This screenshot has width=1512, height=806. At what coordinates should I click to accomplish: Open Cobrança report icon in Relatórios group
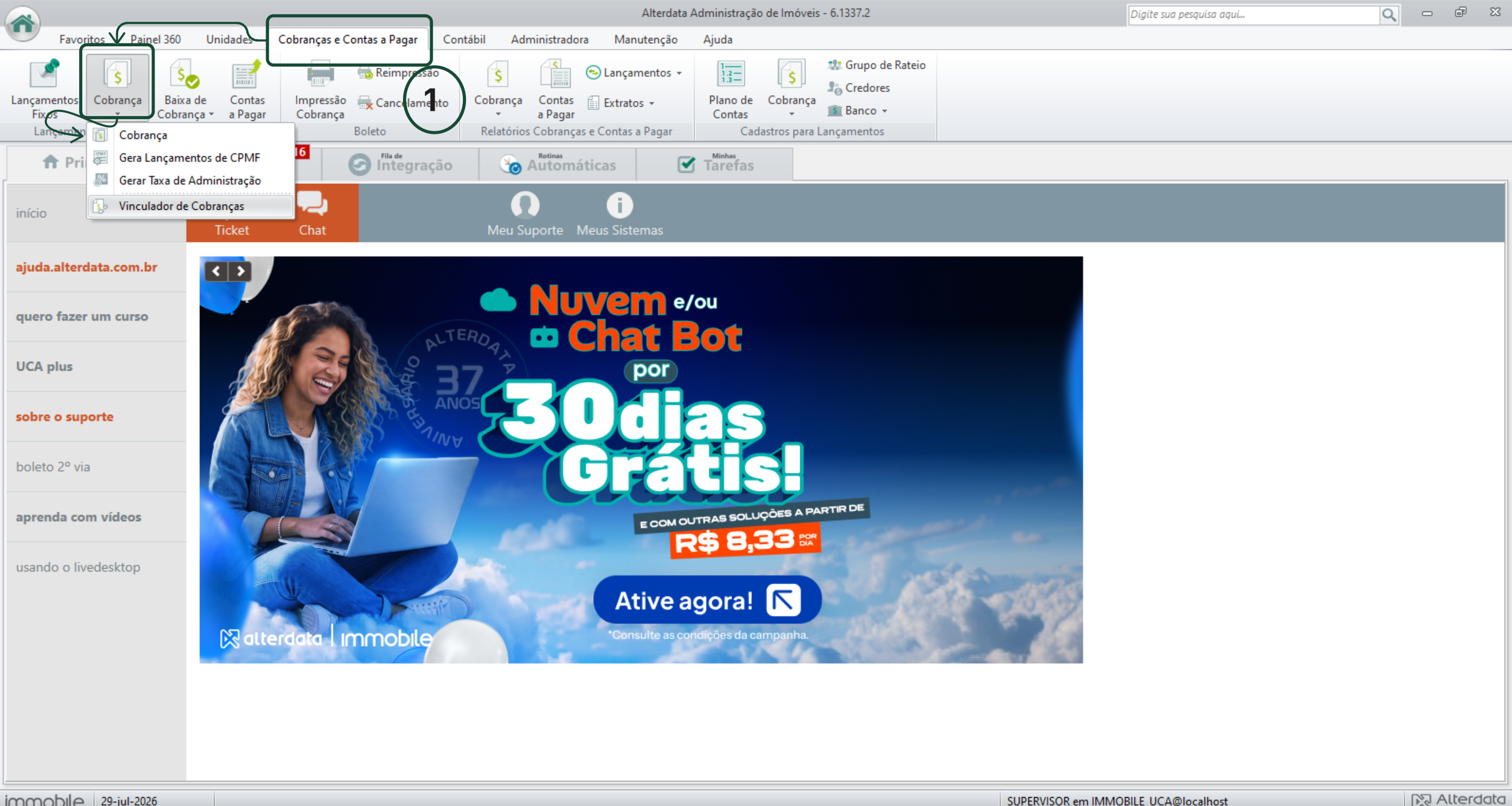click(x=498, y=75)
